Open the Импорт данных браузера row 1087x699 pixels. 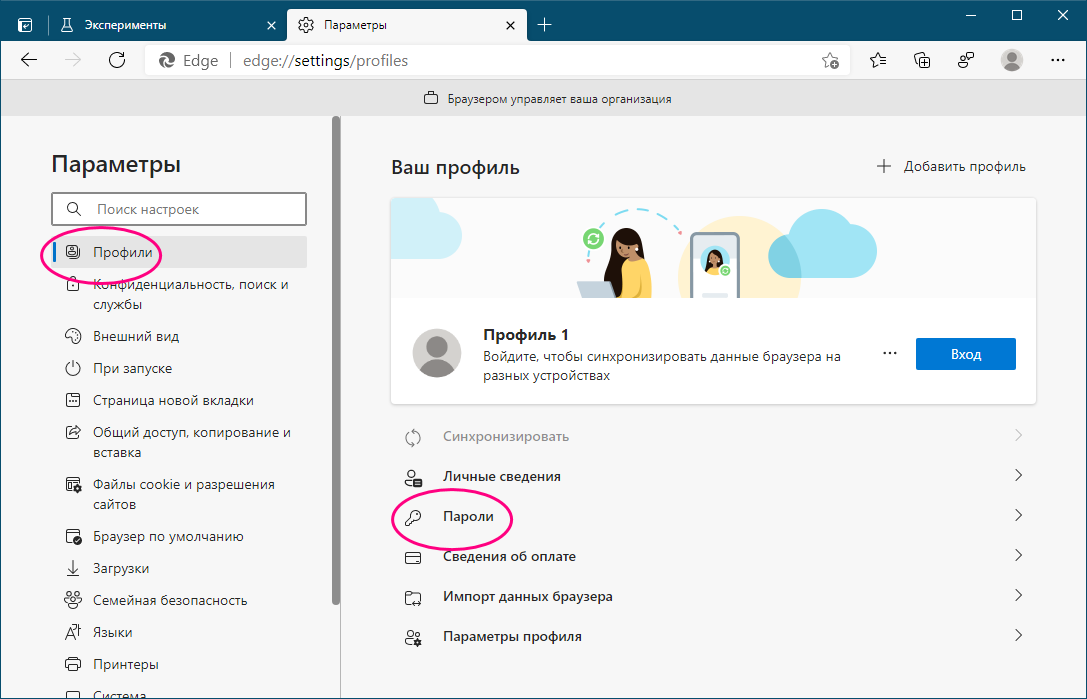point(713,596)
